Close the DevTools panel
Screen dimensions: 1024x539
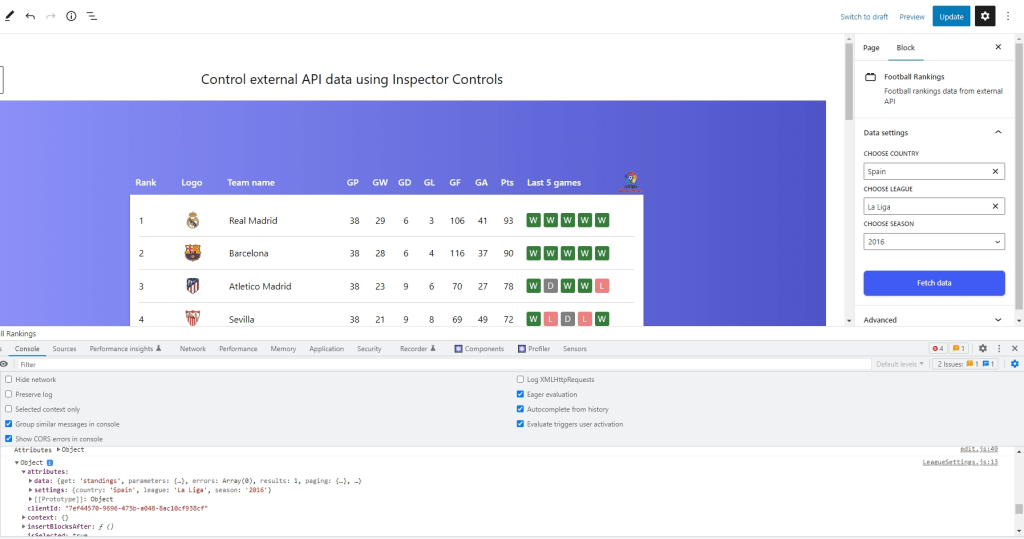click(1015, 349)
